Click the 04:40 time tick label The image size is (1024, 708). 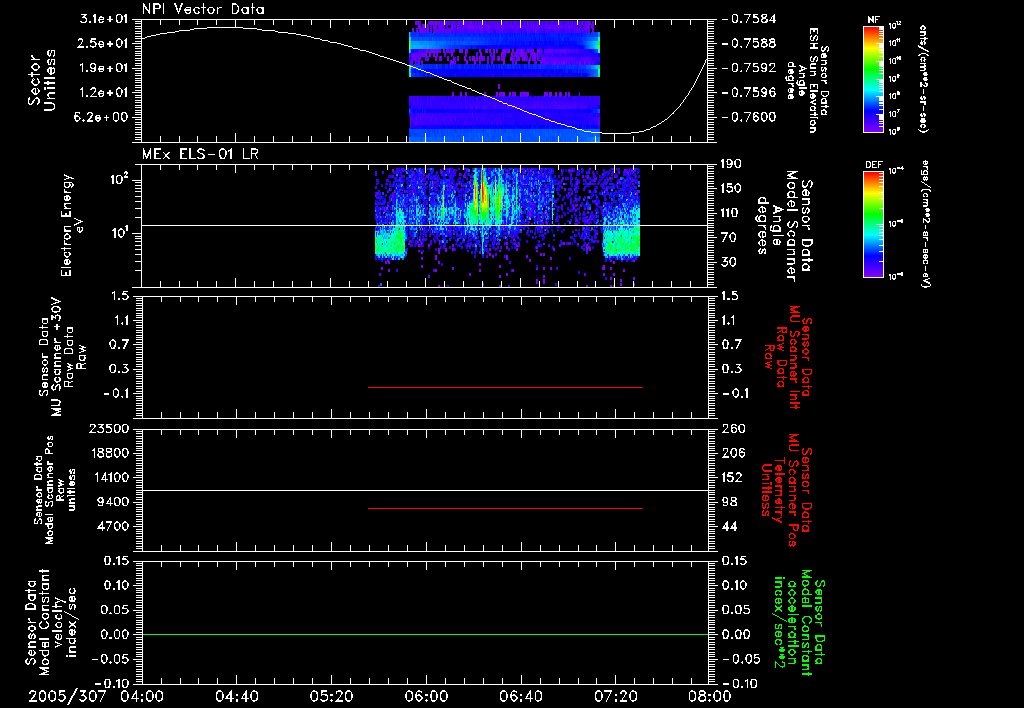(x=236, y=696)
